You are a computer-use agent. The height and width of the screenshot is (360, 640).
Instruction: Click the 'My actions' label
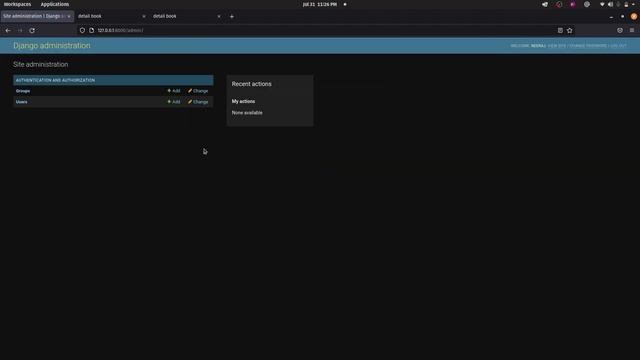243,101
